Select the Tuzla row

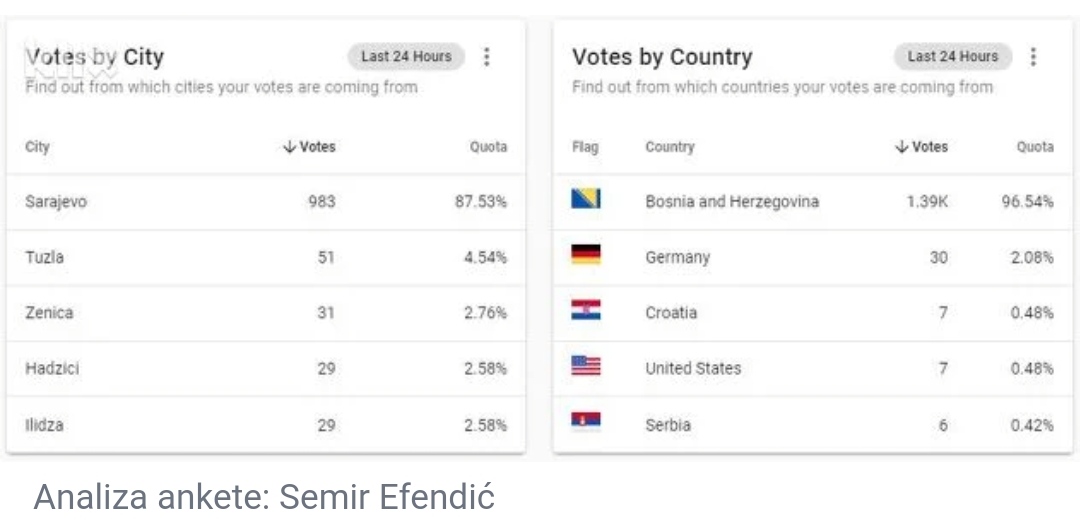[266, 257]
